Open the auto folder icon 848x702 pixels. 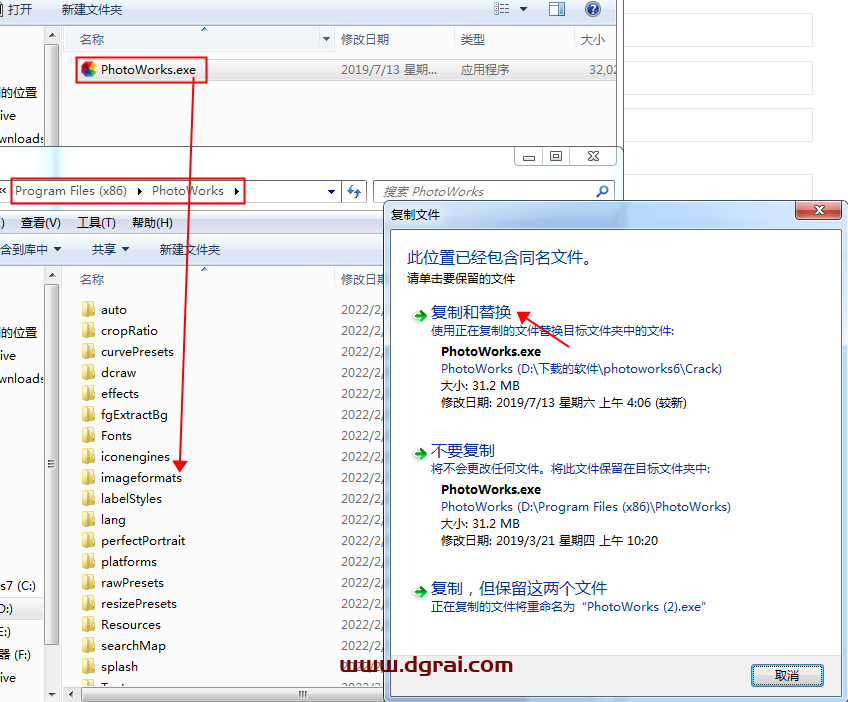(x=89, y=309)
